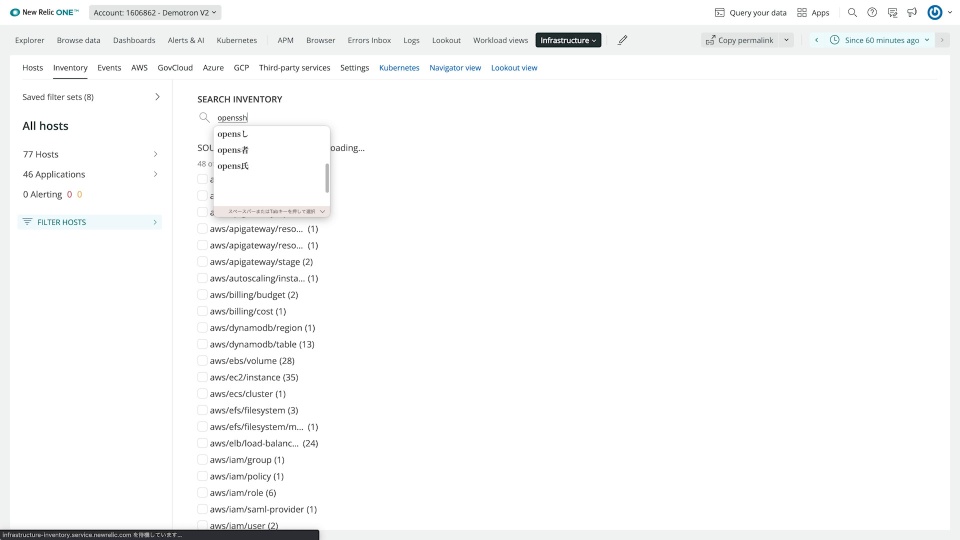Open Kubernetes in top navigation bar
960x540 pixels.
[x=236, y=40]
